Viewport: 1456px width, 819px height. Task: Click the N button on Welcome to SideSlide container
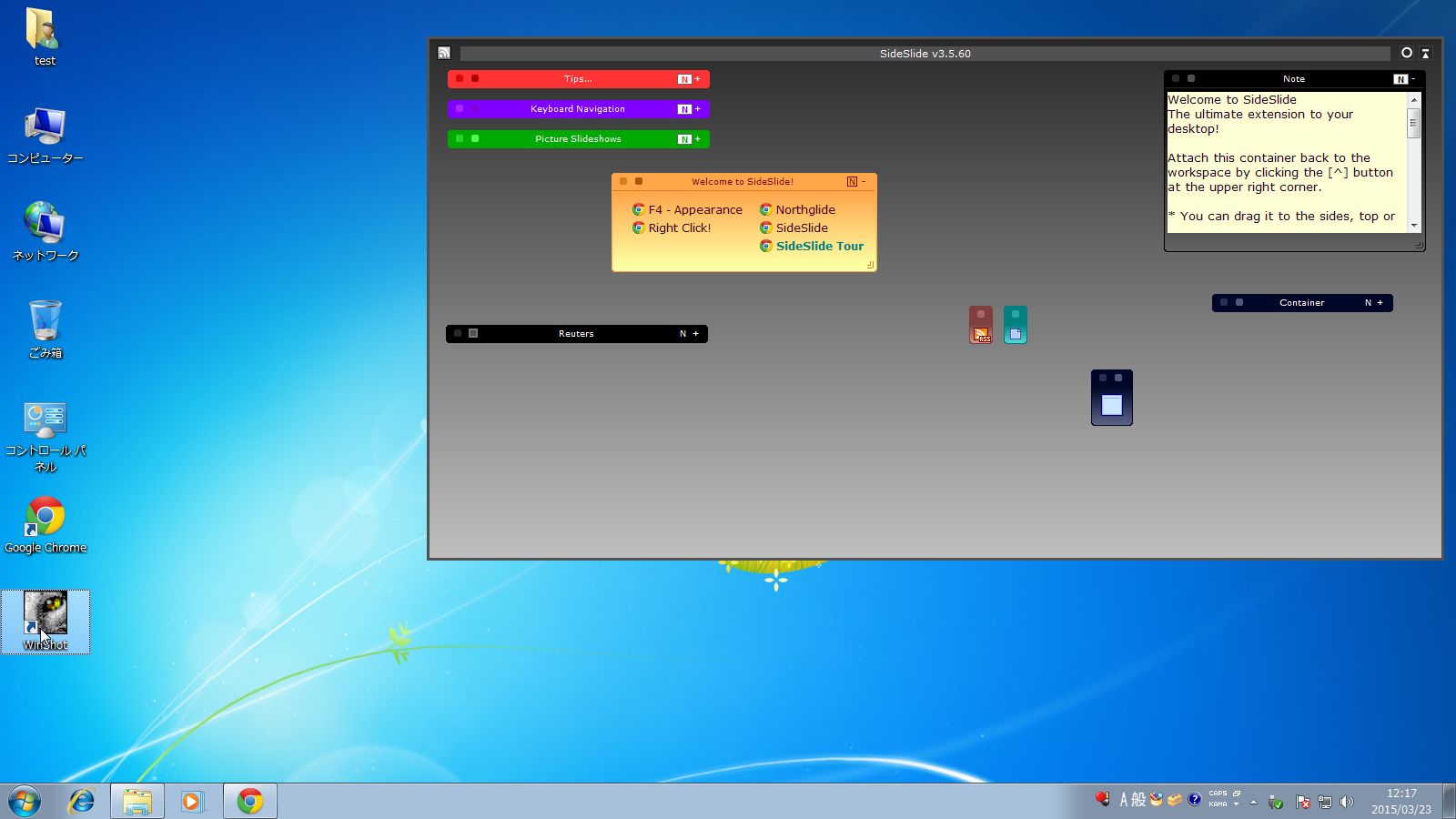pyautogui.click(x=852, y=182)
